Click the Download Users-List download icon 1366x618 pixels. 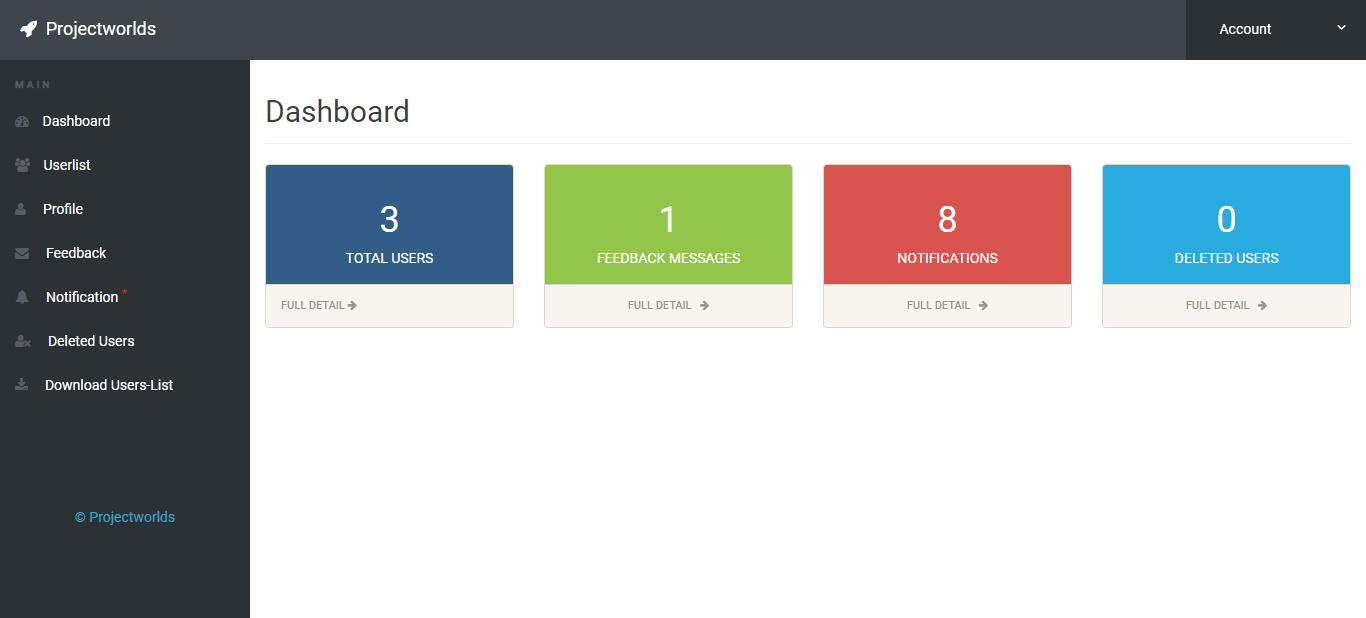point(21,385)
